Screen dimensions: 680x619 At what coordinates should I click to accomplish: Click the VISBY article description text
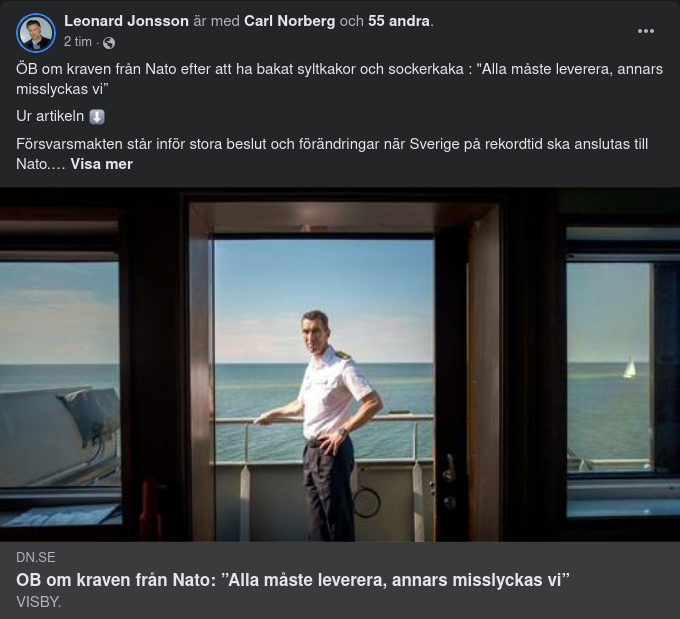click(39, 602)
